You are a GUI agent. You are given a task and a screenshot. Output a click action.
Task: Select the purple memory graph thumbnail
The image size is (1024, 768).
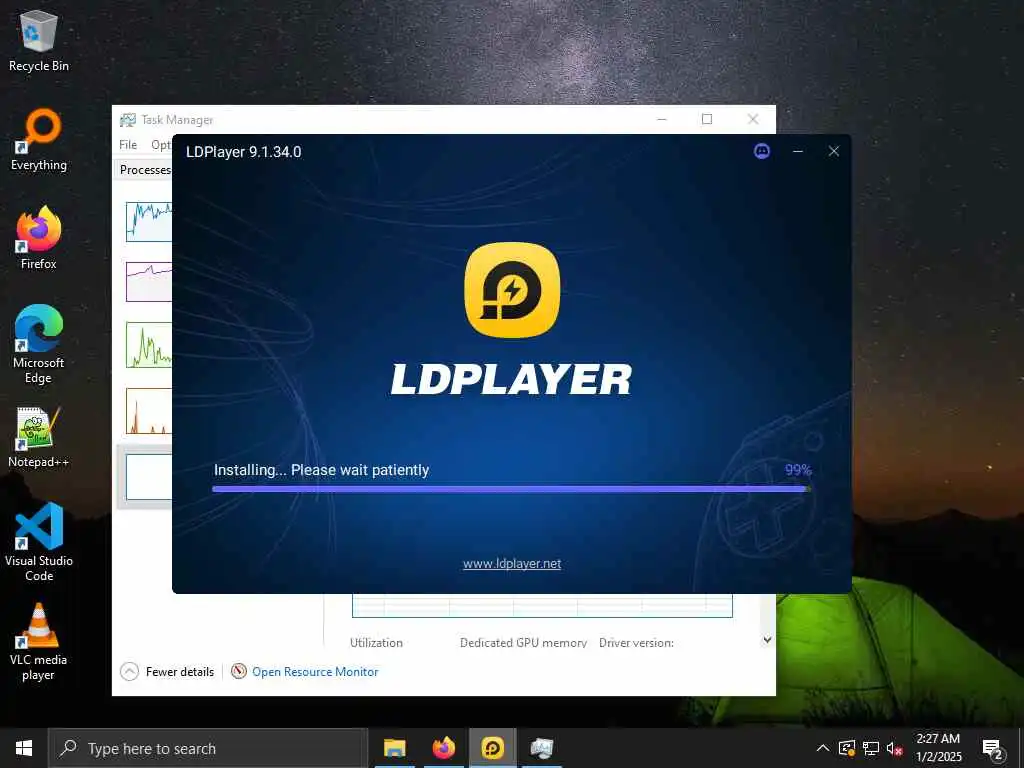[149, 281]
